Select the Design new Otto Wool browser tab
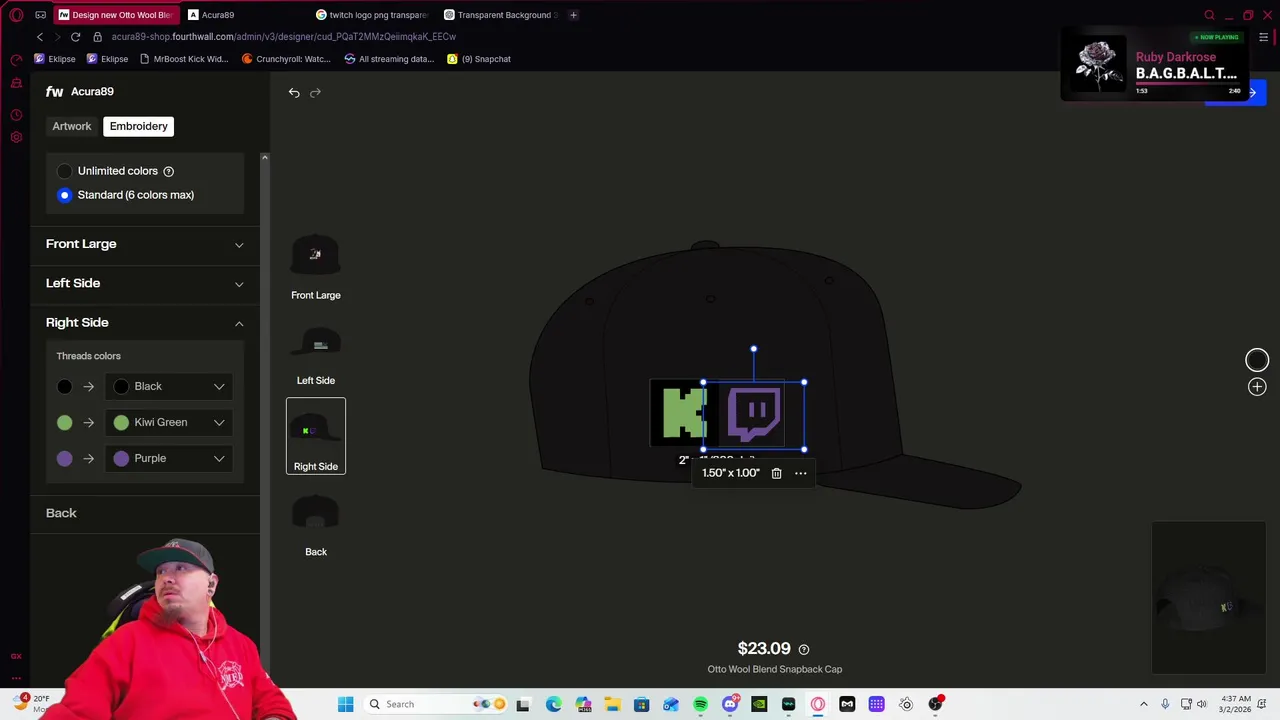 (x=115, y=15)
